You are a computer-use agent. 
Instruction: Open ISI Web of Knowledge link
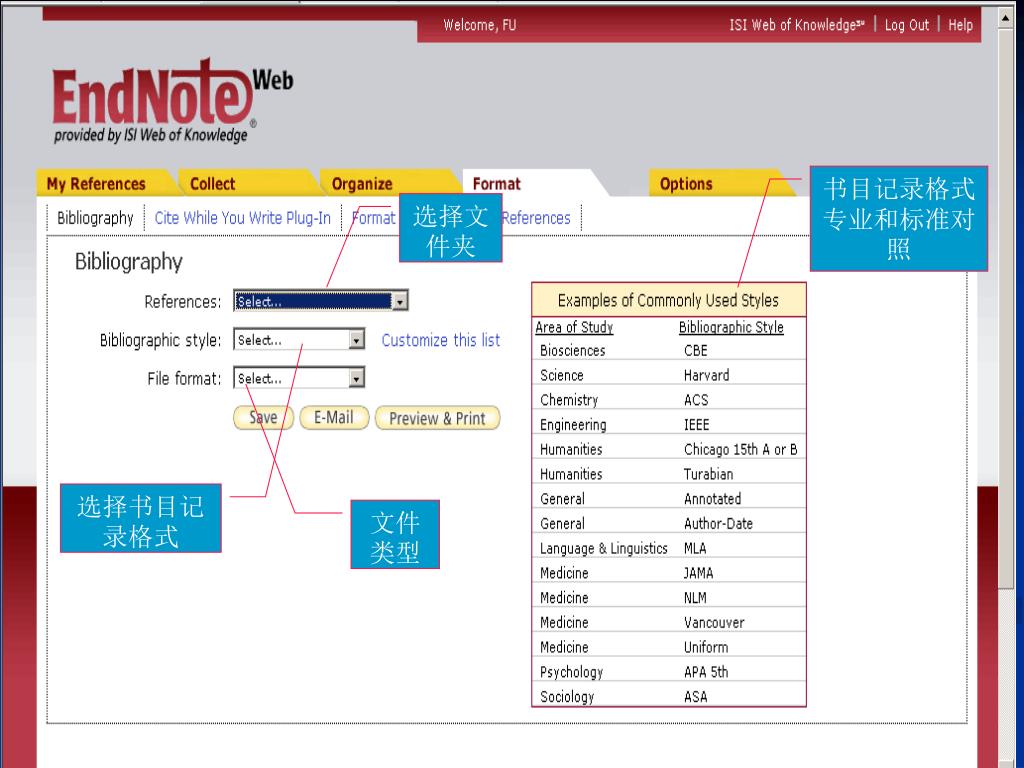point(797,25)
